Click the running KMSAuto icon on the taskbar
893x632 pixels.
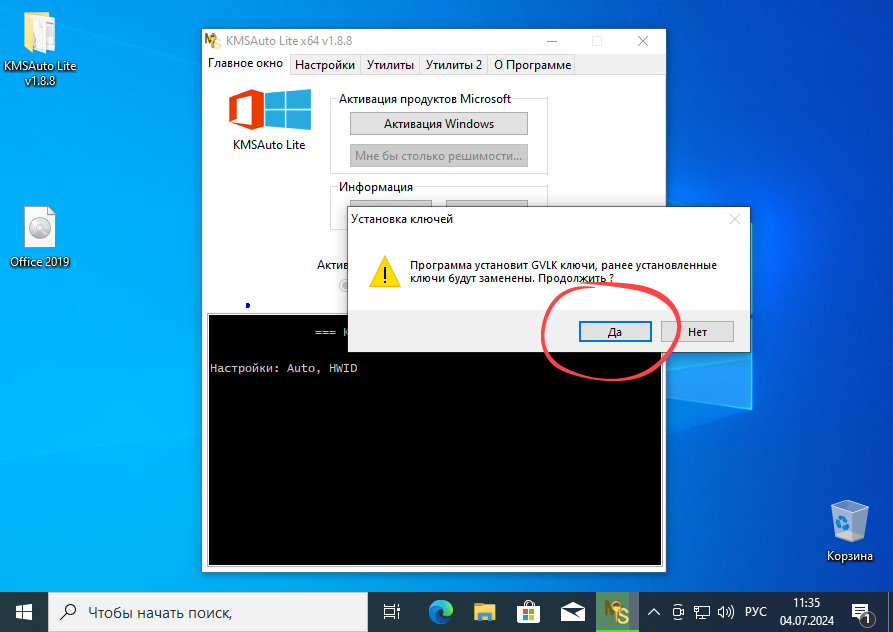click(x=617, y=611)
